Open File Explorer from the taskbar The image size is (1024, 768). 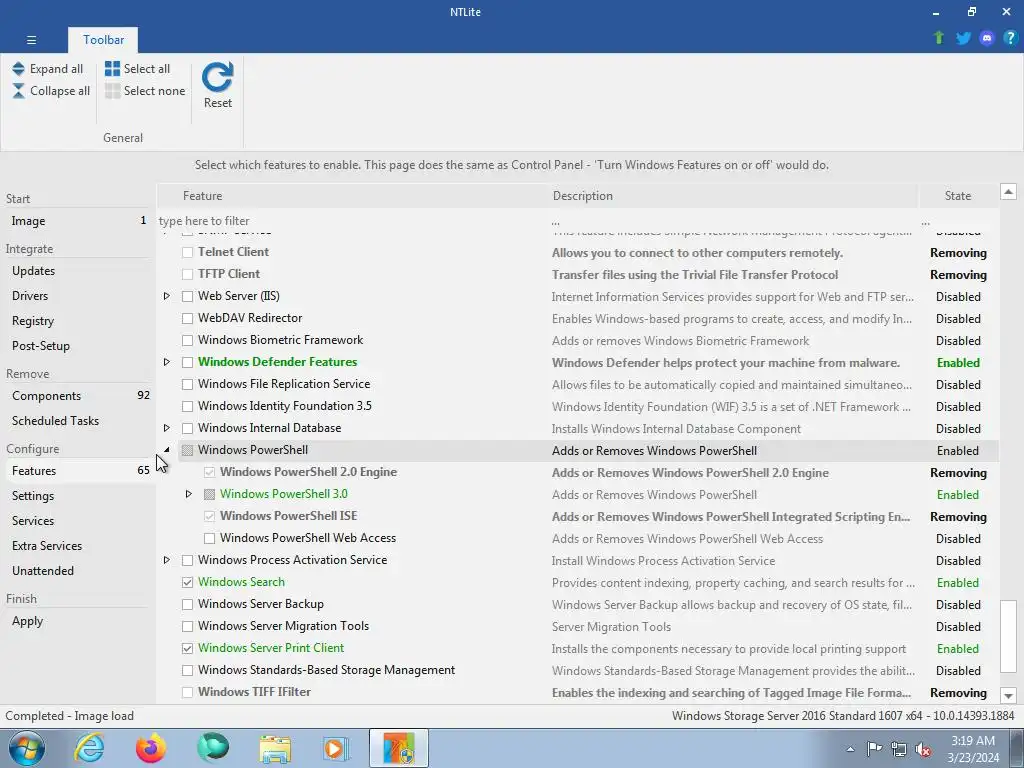pyautogui.click(x=275, y=749)
